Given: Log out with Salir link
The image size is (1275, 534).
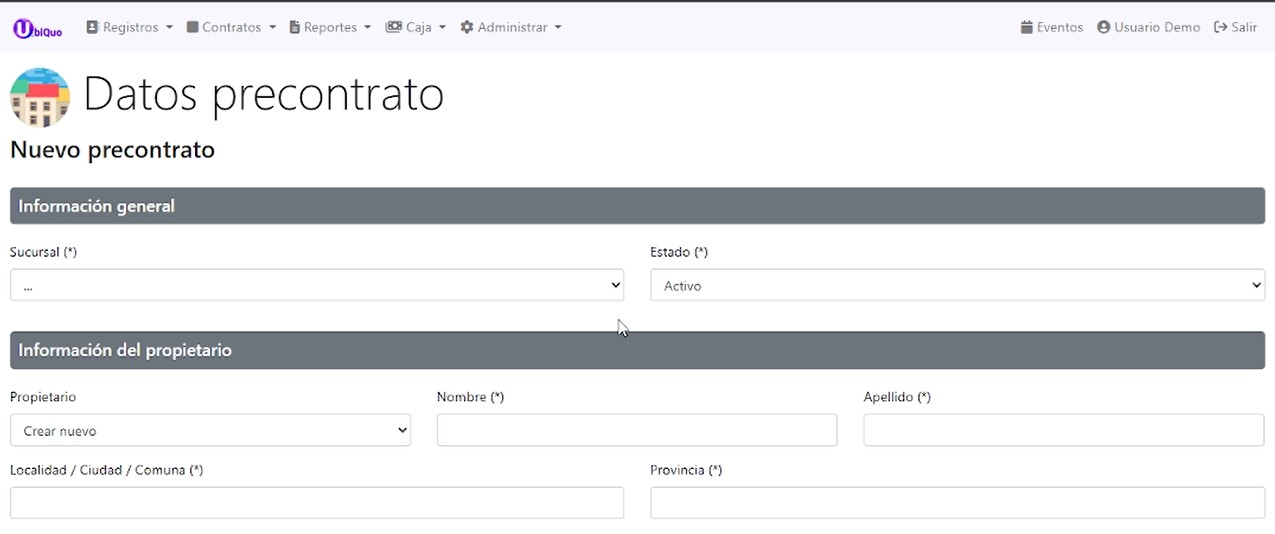Looking at the screenshot, I should [1235, 28].
